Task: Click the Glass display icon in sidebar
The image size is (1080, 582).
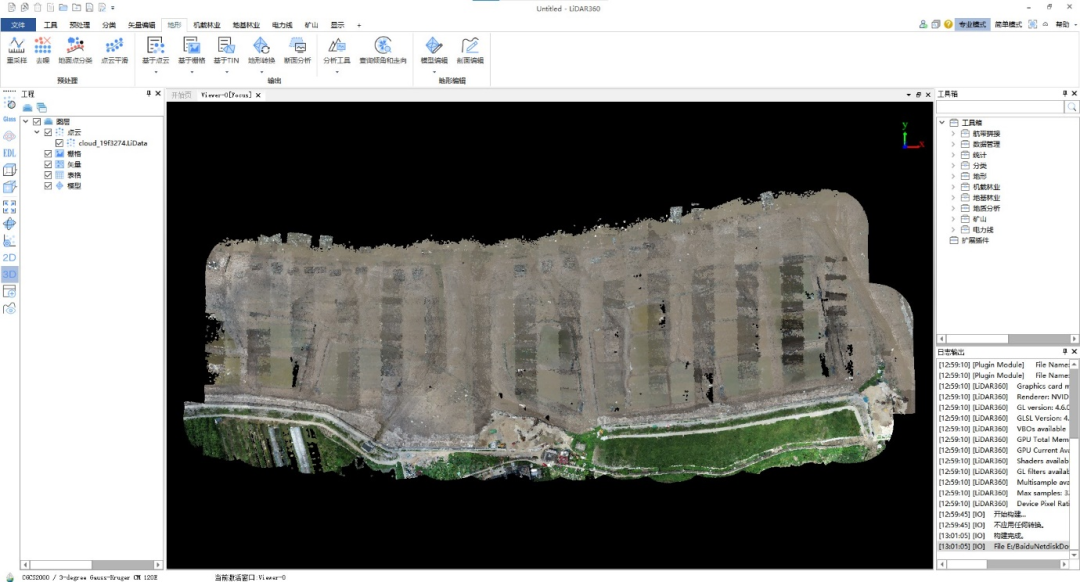Action: [10, 118]
